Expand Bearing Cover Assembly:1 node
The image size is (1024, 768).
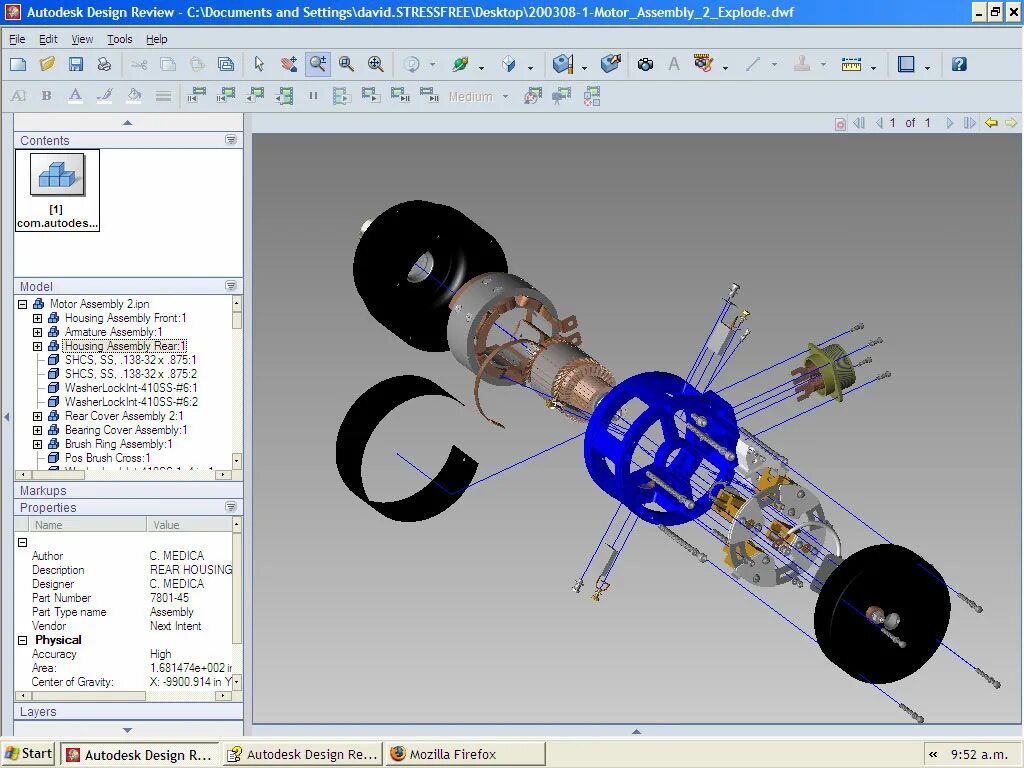(37, 430)
